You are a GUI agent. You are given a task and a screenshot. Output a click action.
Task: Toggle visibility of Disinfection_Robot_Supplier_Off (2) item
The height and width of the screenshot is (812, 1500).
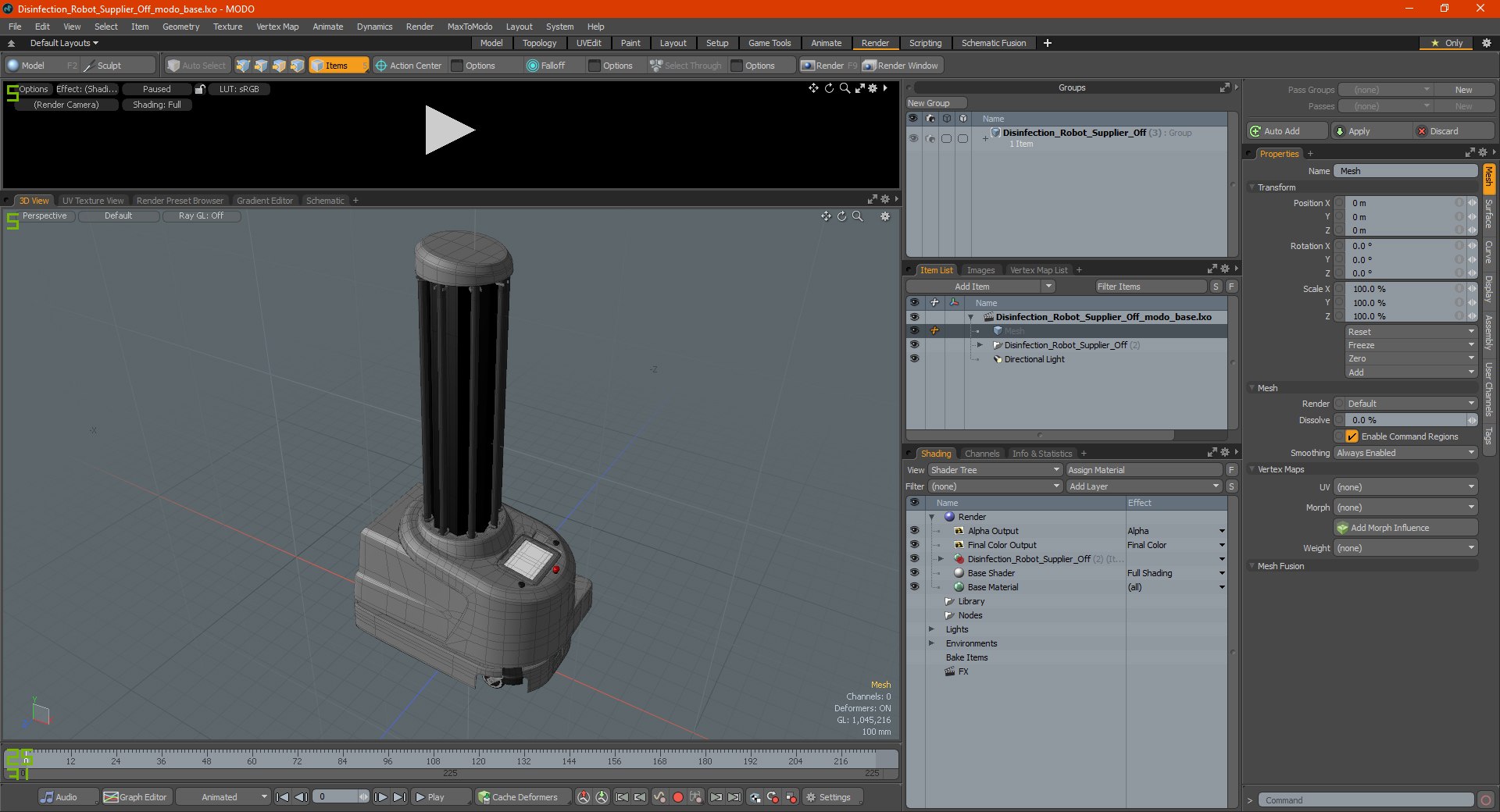click(914, 344)
